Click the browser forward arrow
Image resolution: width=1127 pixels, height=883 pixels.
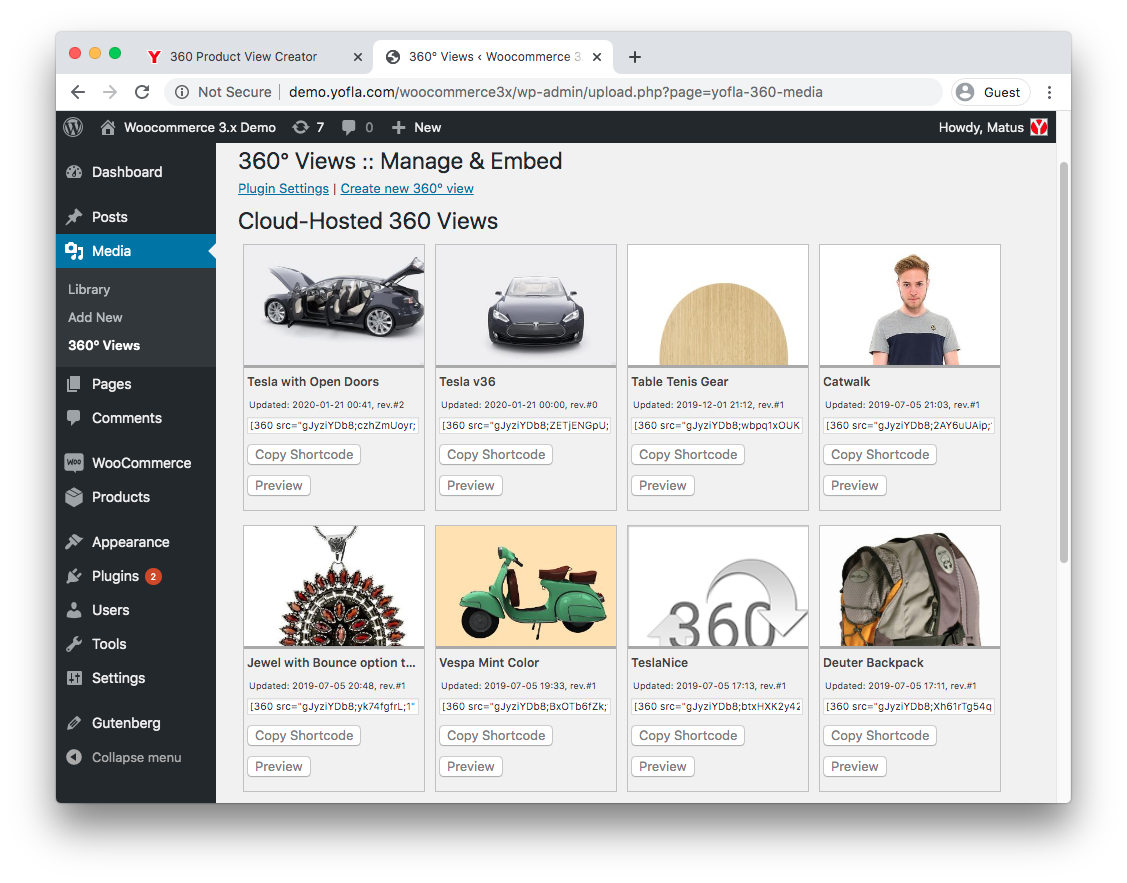coord(110,92)
